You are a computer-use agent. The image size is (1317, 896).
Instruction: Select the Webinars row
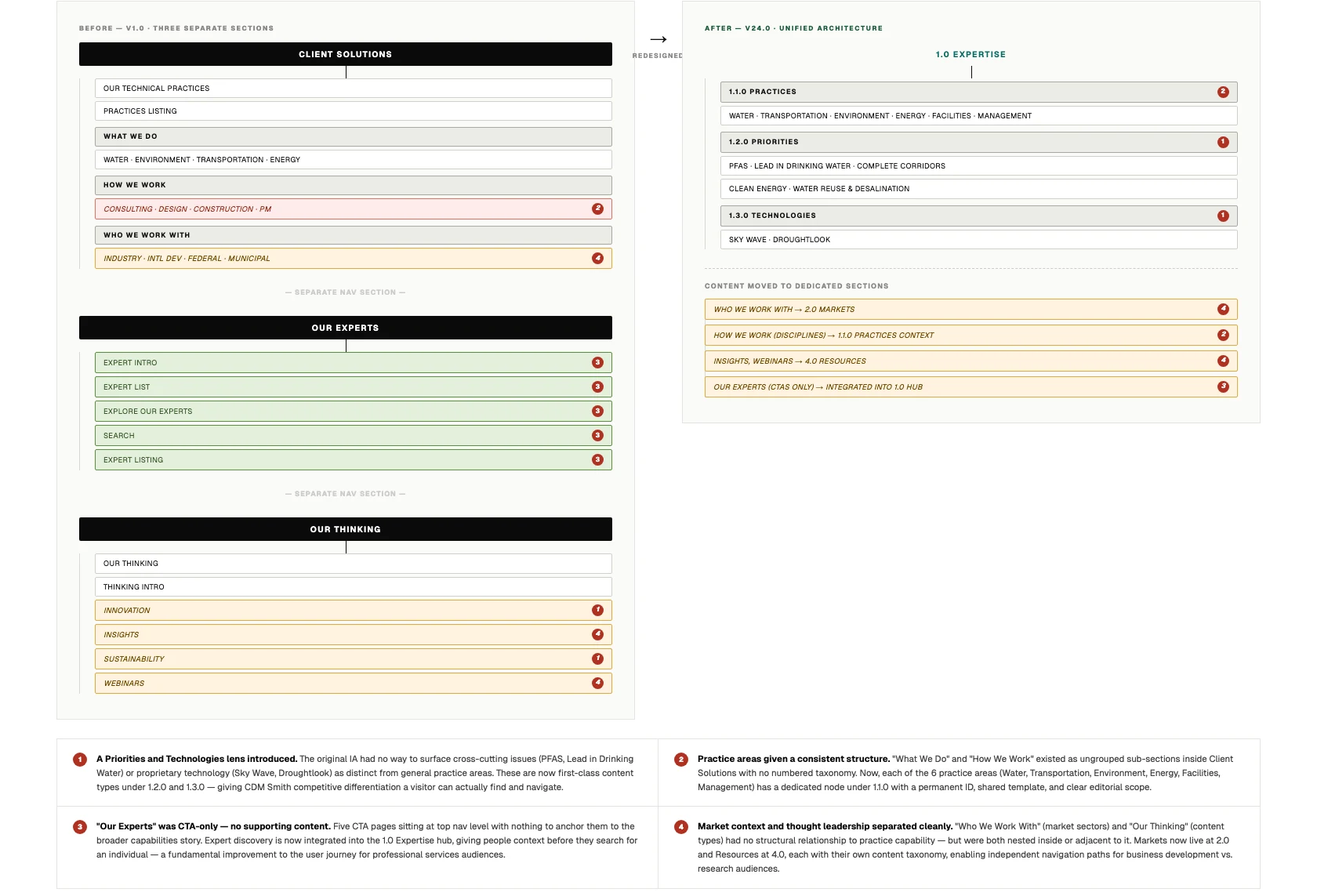354,683
